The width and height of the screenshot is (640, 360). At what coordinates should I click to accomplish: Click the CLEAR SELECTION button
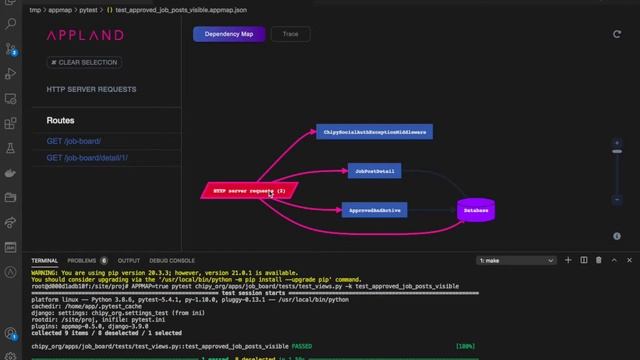tap(84, 62)
